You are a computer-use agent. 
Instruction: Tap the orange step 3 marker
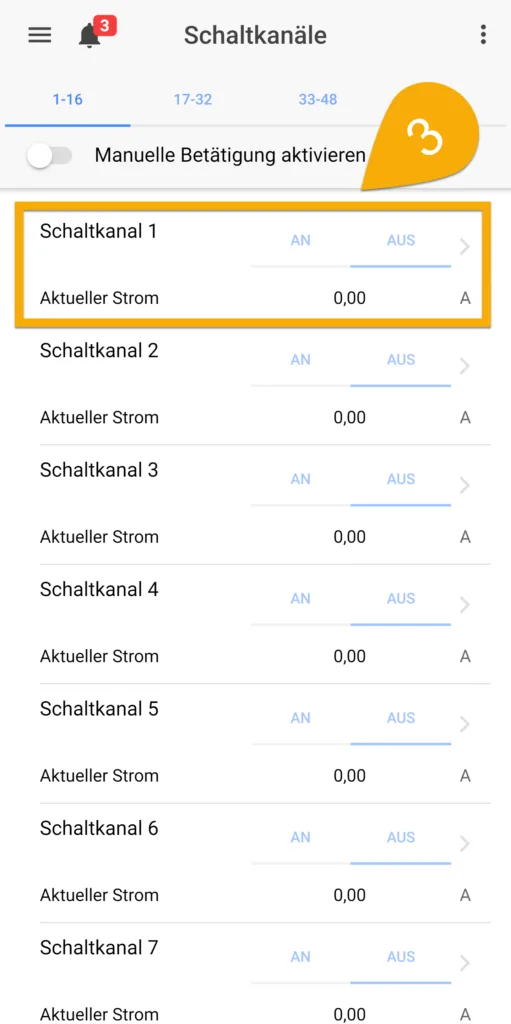(x=426, y=136)
